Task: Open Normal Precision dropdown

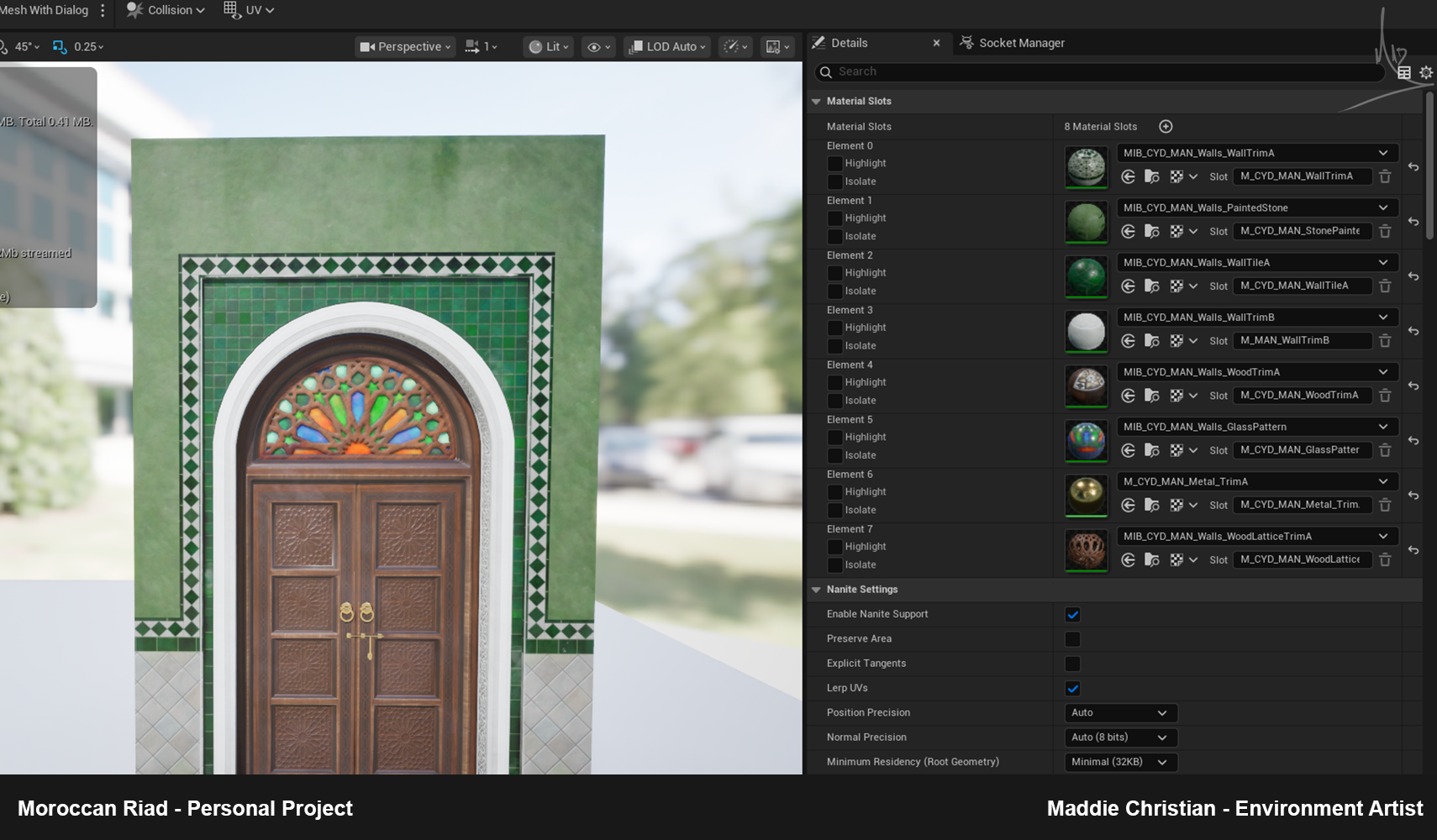Action: [x=1120, y=738]
